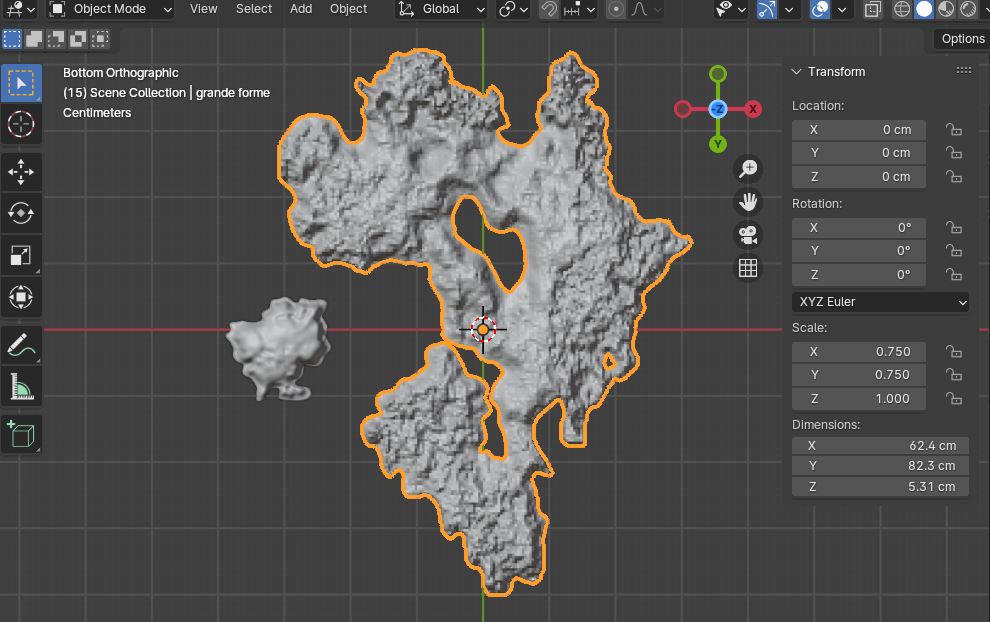Click the Options button

coord(962,39)
